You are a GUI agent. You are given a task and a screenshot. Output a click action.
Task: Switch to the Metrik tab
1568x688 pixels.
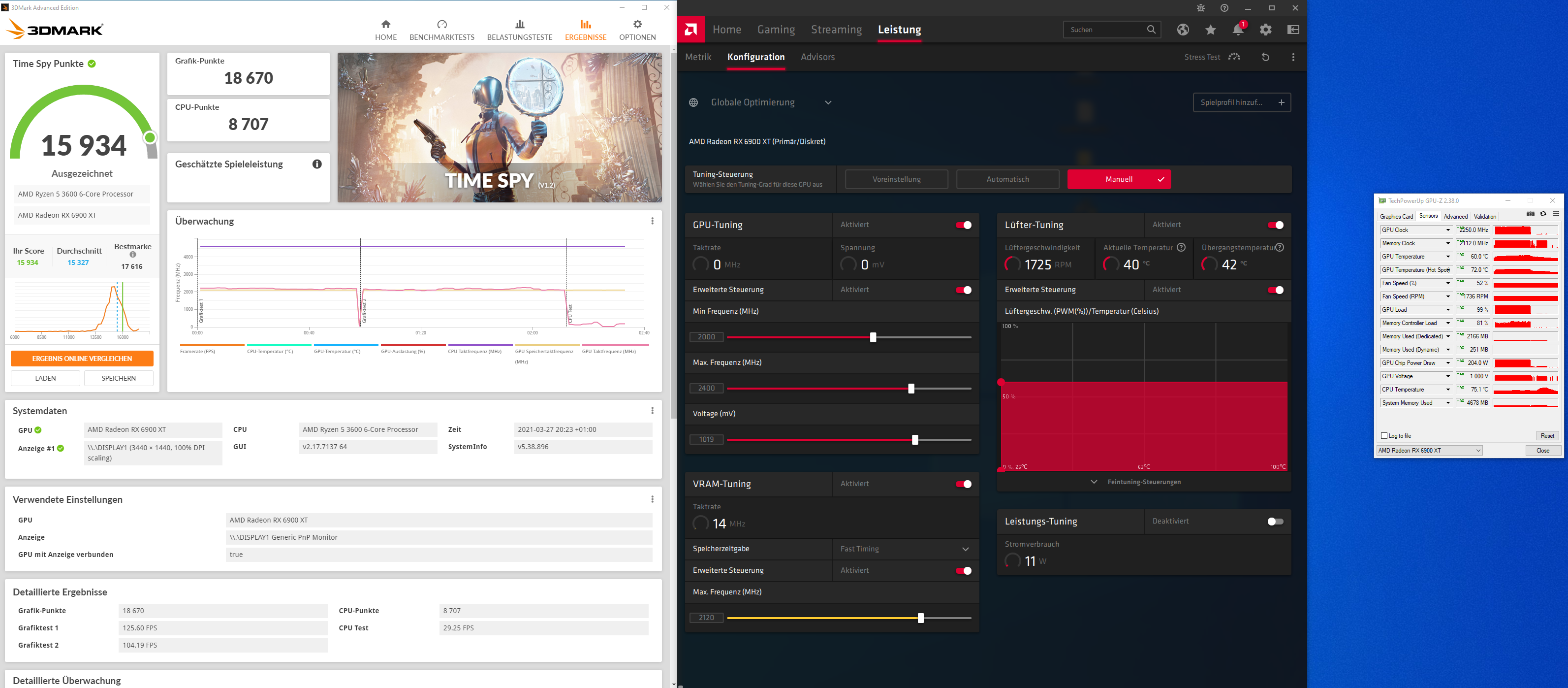point(698,57)
